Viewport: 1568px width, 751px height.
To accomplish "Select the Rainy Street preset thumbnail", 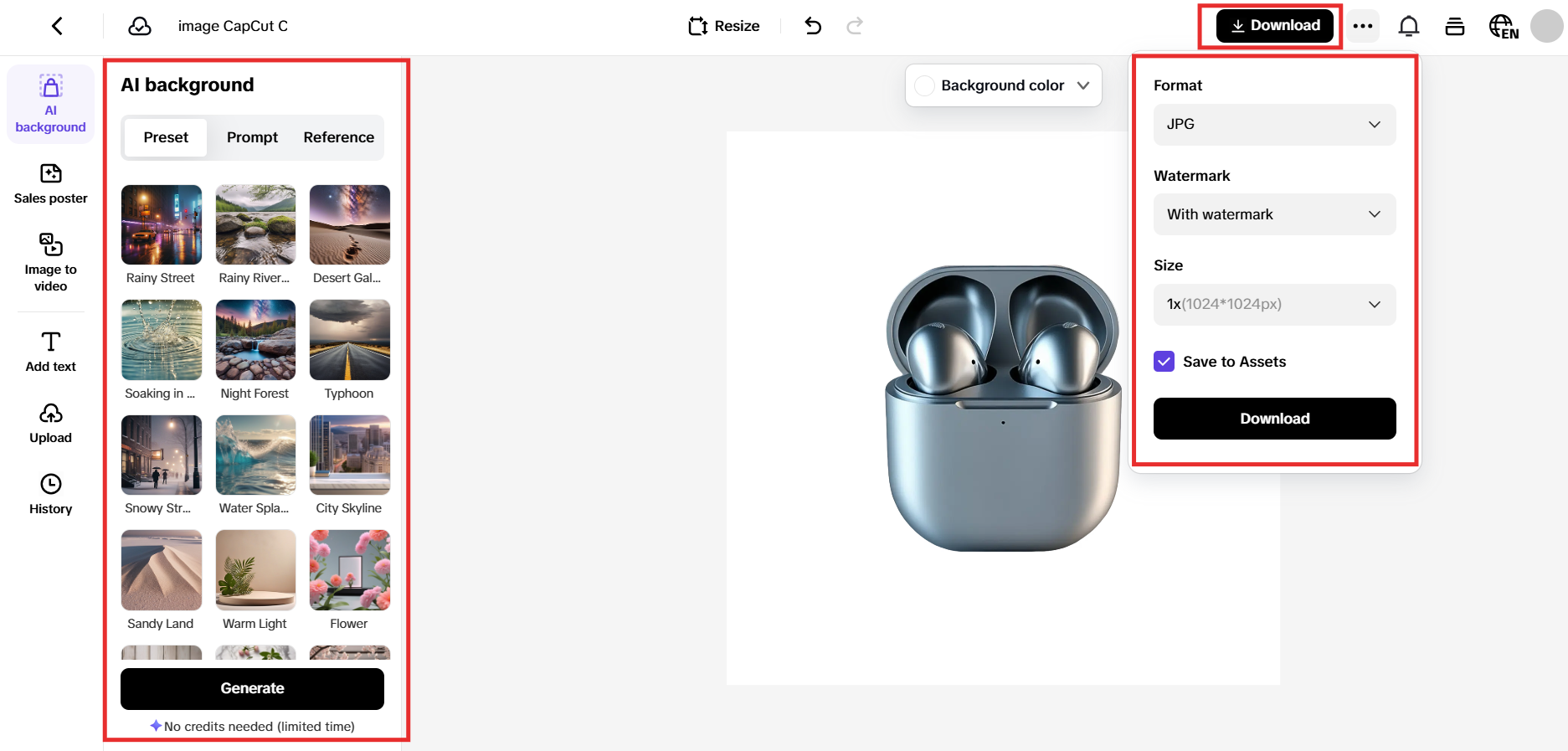I will click(162, 224).
